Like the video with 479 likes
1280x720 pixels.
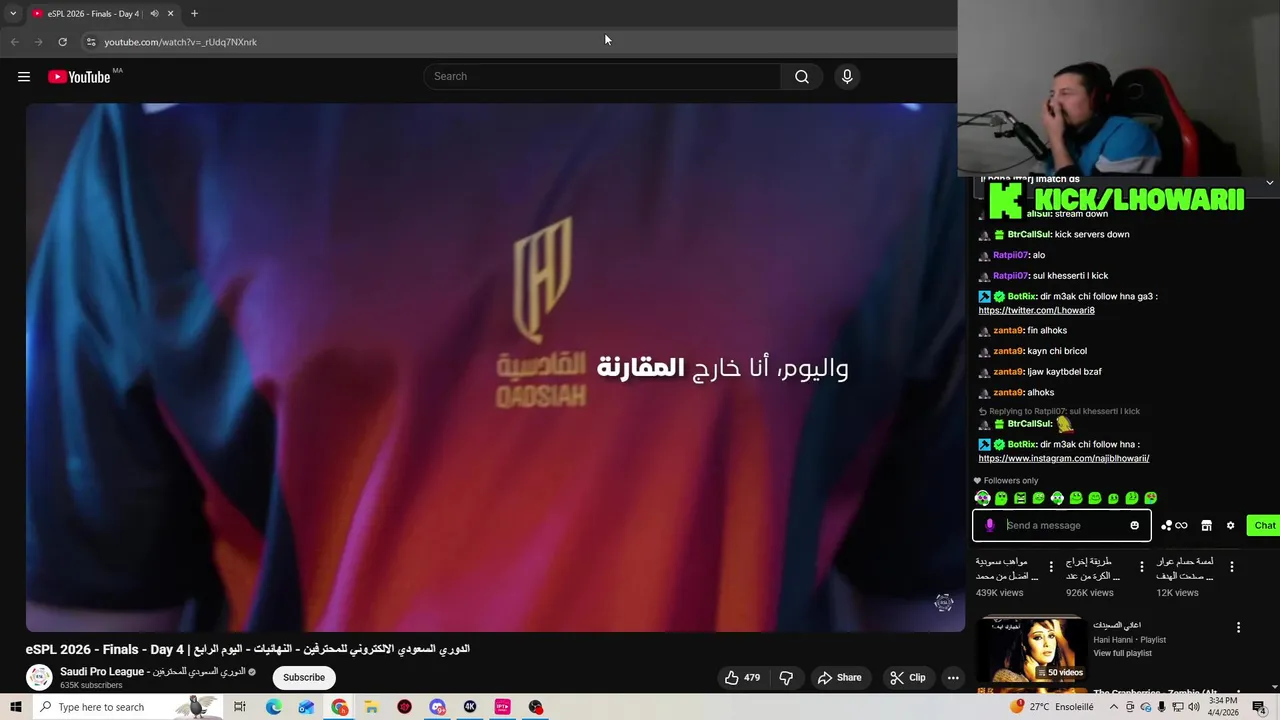point(743,677)
